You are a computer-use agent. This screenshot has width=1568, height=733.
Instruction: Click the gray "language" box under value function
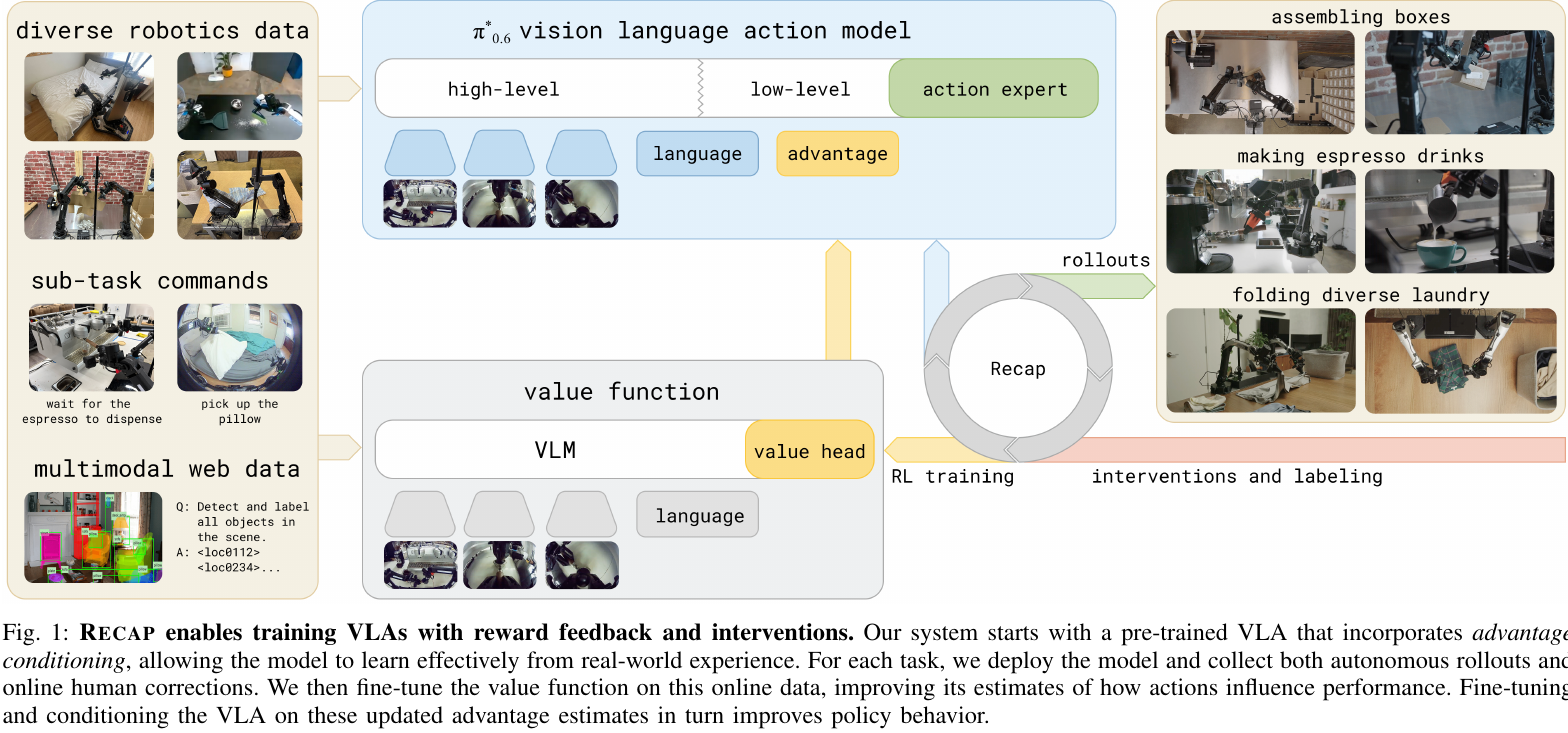tap(699, 516)
